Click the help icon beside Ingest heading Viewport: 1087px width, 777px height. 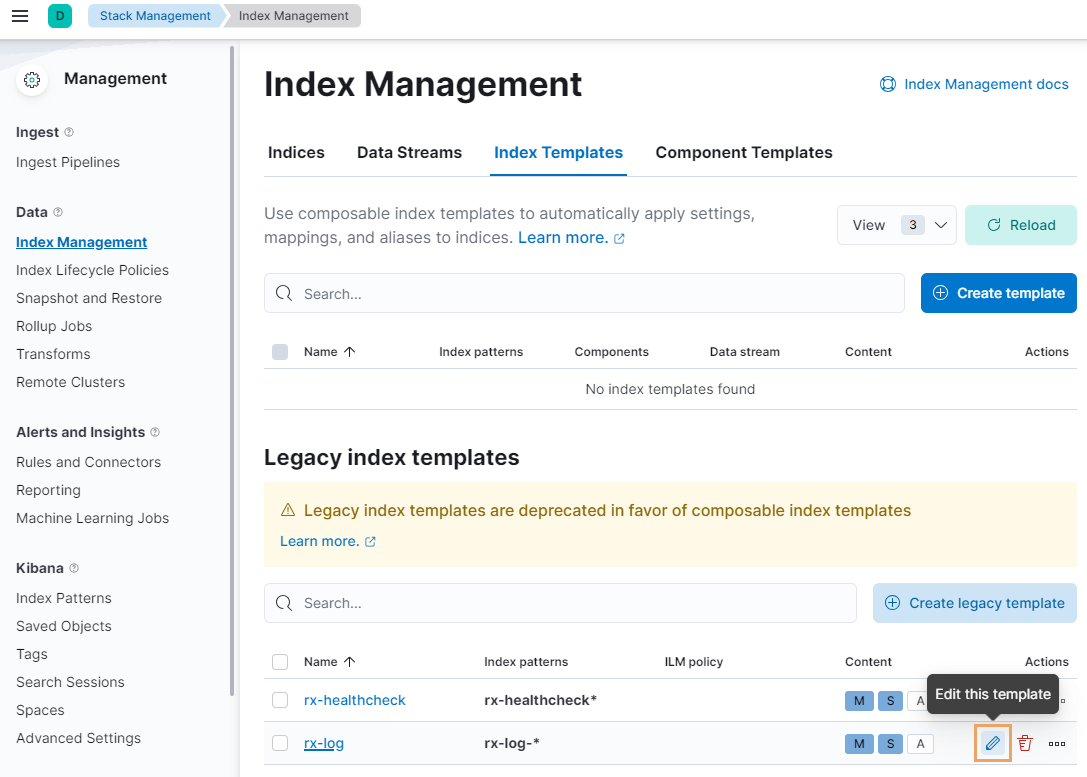[x=69, y=132]
